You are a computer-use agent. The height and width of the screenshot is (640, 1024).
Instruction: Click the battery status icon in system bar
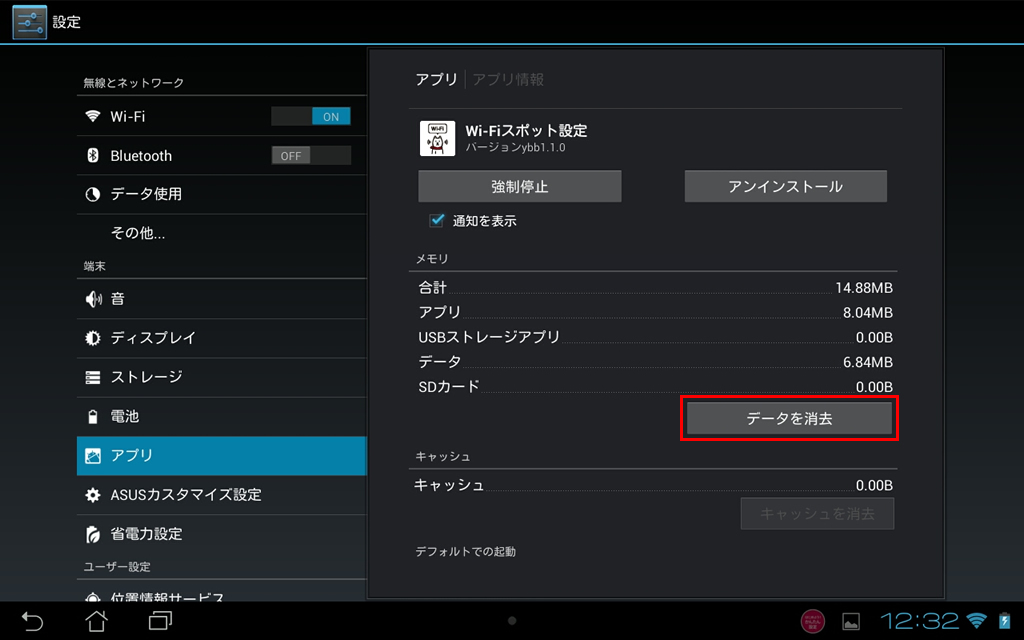[1004, 620]
